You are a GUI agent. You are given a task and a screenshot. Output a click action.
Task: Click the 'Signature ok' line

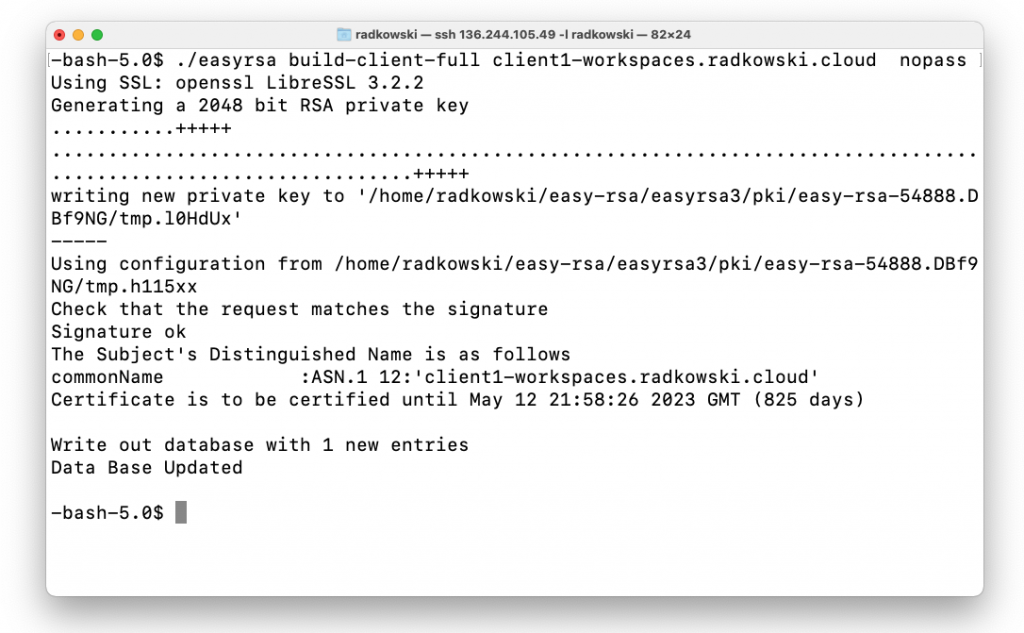pos(118,332)
